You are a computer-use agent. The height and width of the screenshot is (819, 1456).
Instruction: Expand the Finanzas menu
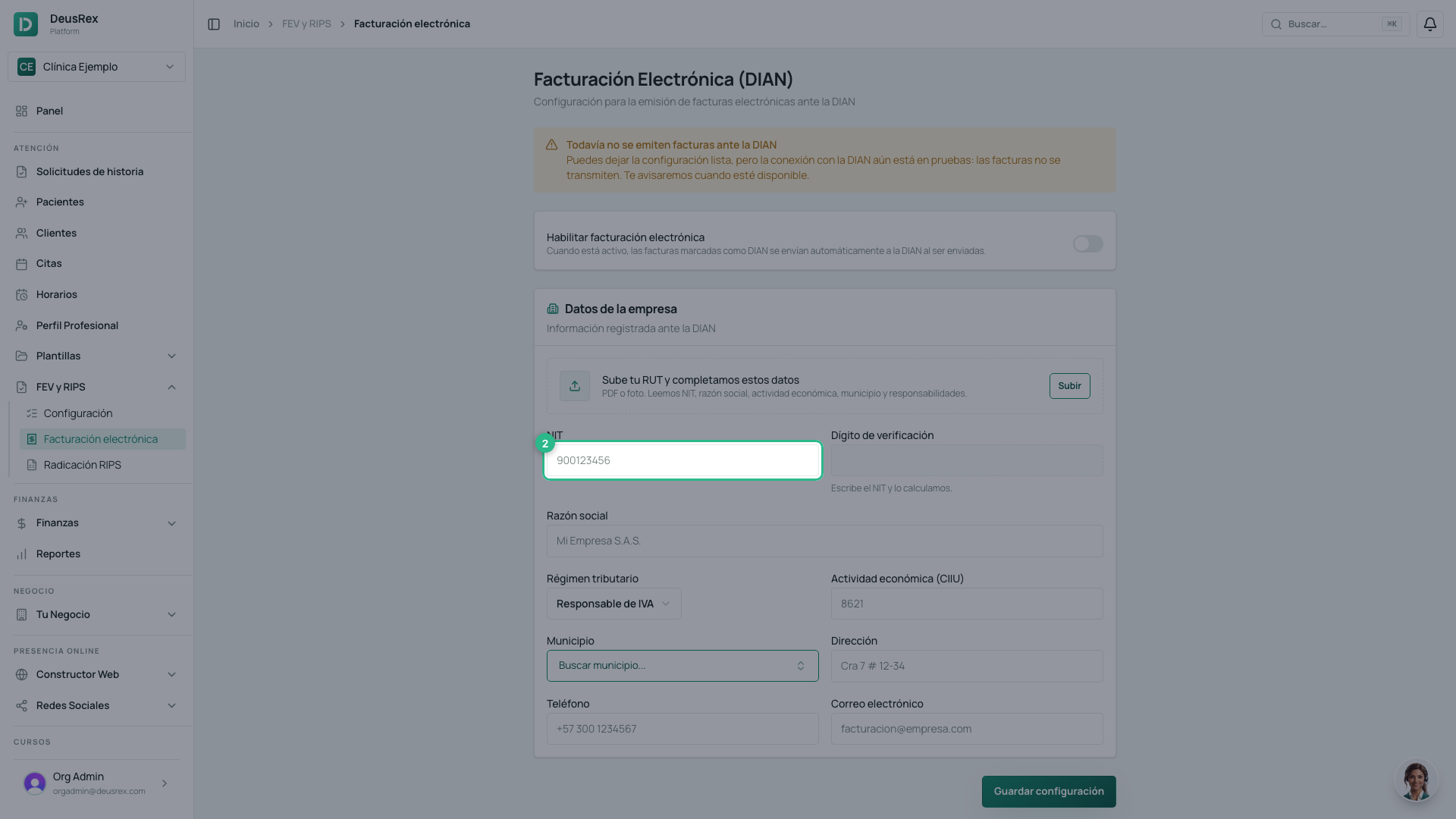pyautogui.click(x=96, y=523)
